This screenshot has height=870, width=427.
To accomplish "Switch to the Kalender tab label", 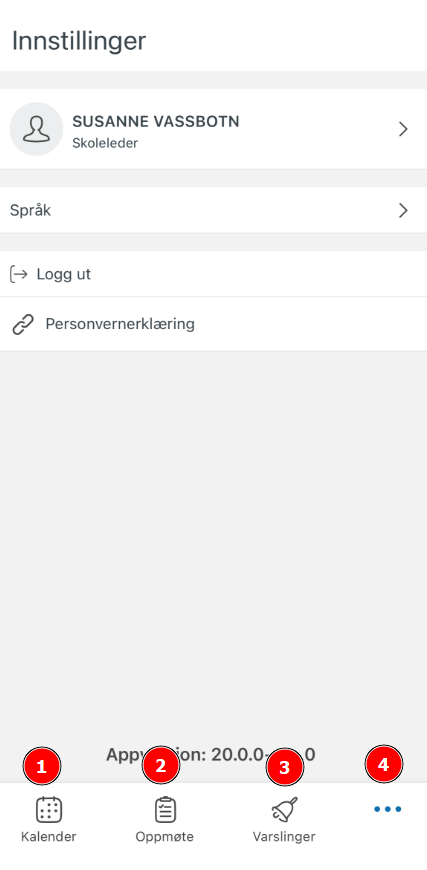I will pyautogui.click(x=49, y=837).
